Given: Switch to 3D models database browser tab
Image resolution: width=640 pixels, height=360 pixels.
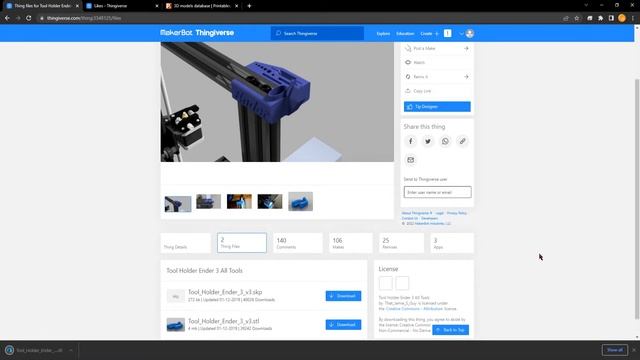Looking at the screenshot, I should coord(202,6).
